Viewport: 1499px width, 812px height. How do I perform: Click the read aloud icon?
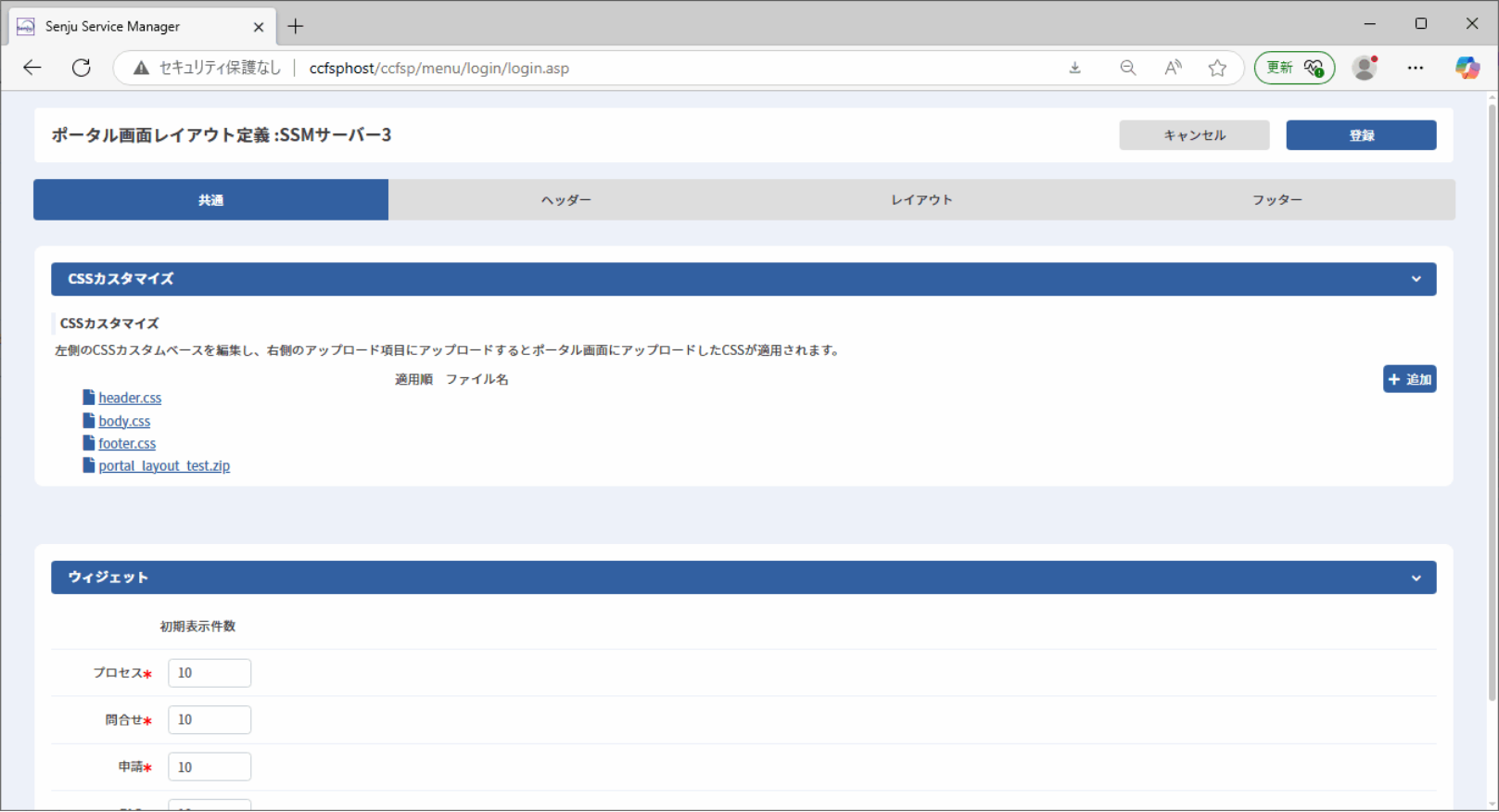click(x=1173, y=68)
